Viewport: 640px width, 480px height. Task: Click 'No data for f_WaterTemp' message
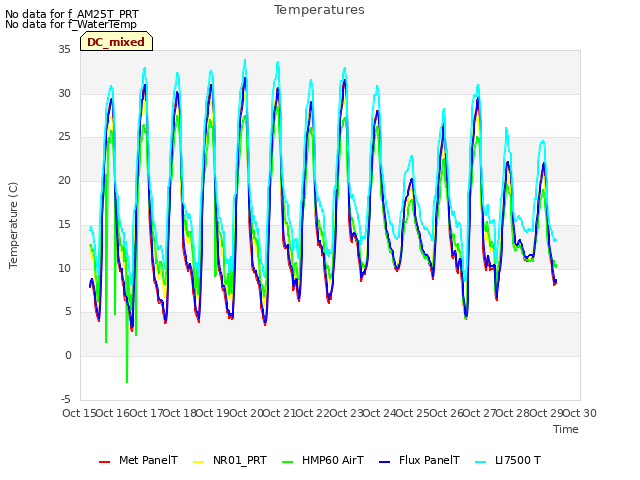pos(71,24)
